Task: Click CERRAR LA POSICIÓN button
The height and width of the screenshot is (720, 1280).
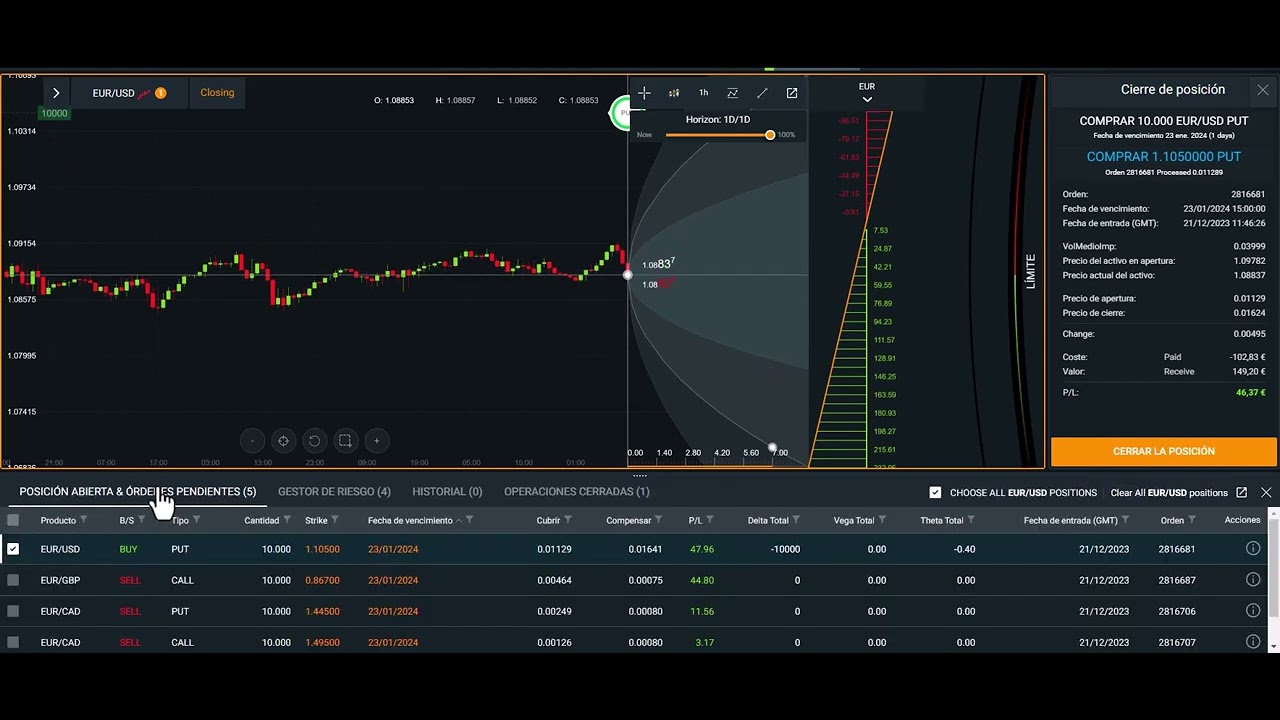Action: (x=1164, y=451)
